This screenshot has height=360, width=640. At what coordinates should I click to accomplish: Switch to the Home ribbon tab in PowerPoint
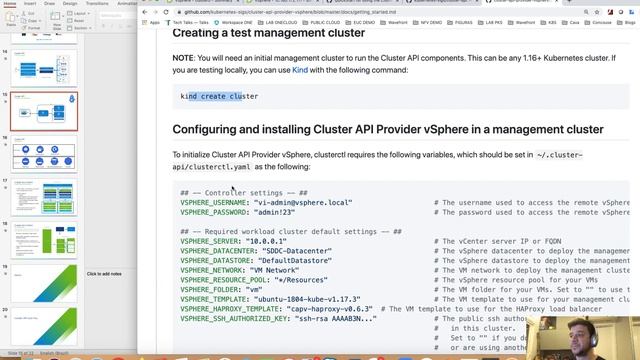[9, 4]
